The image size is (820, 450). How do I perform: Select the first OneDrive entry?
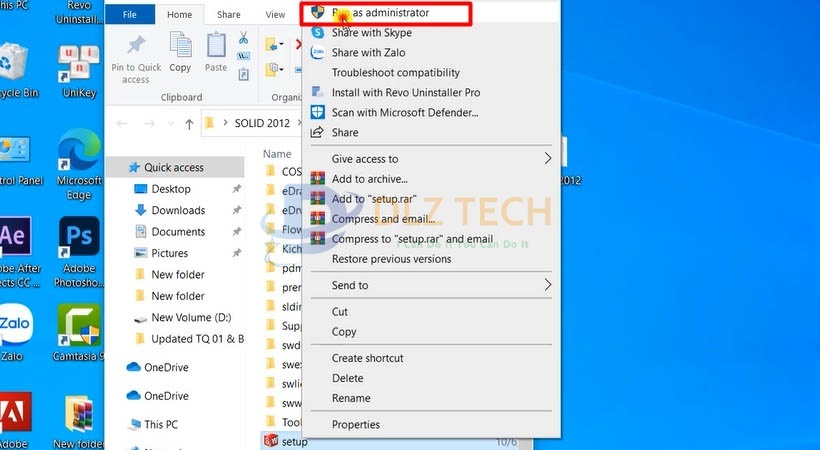tap(166, 367)
